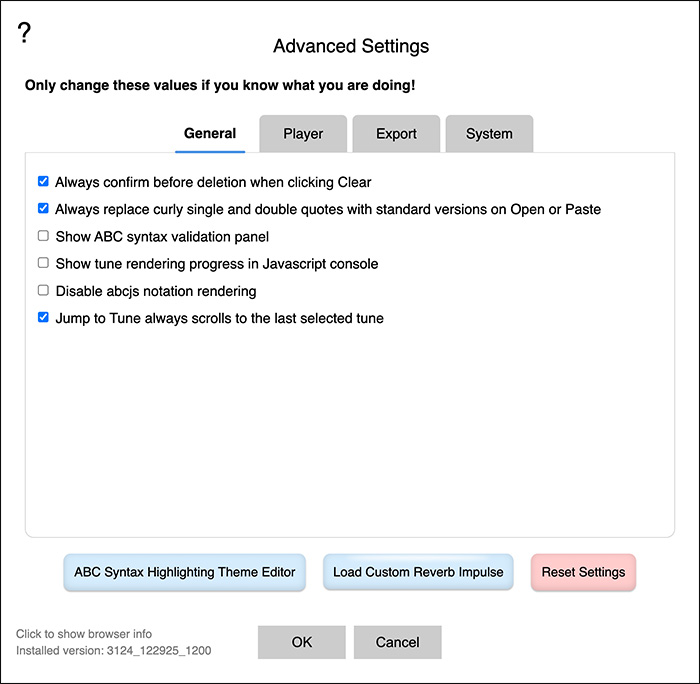The width and height of the screenshot is (700, 684).
Task: Toggle Always confirm before deletion checkbox
Action: (43, 182)
